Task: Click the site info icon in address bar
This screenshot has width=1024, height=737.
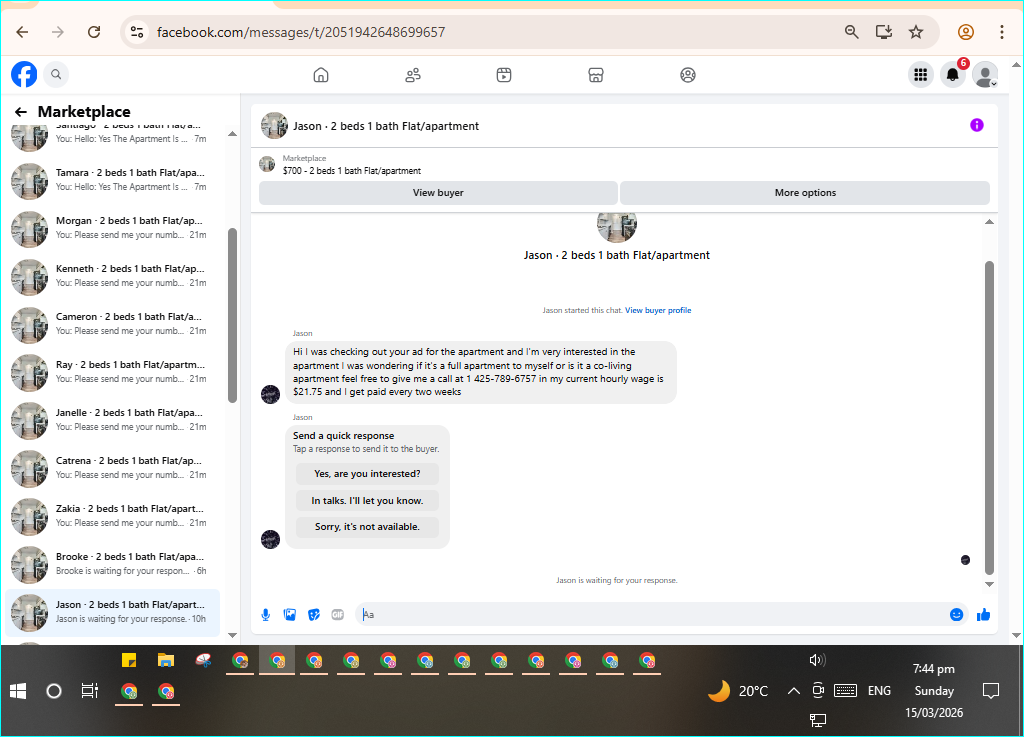Action: [136, 32]
